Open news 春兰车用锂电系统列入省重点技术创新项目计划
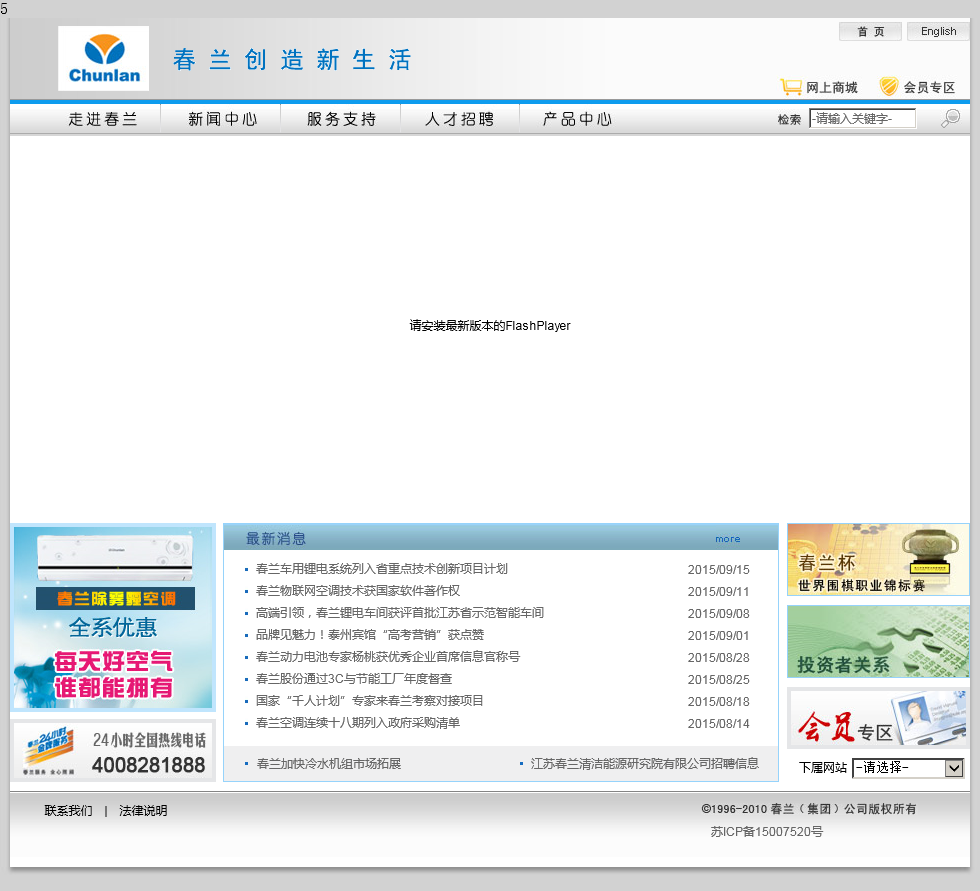 pos(381,569)
